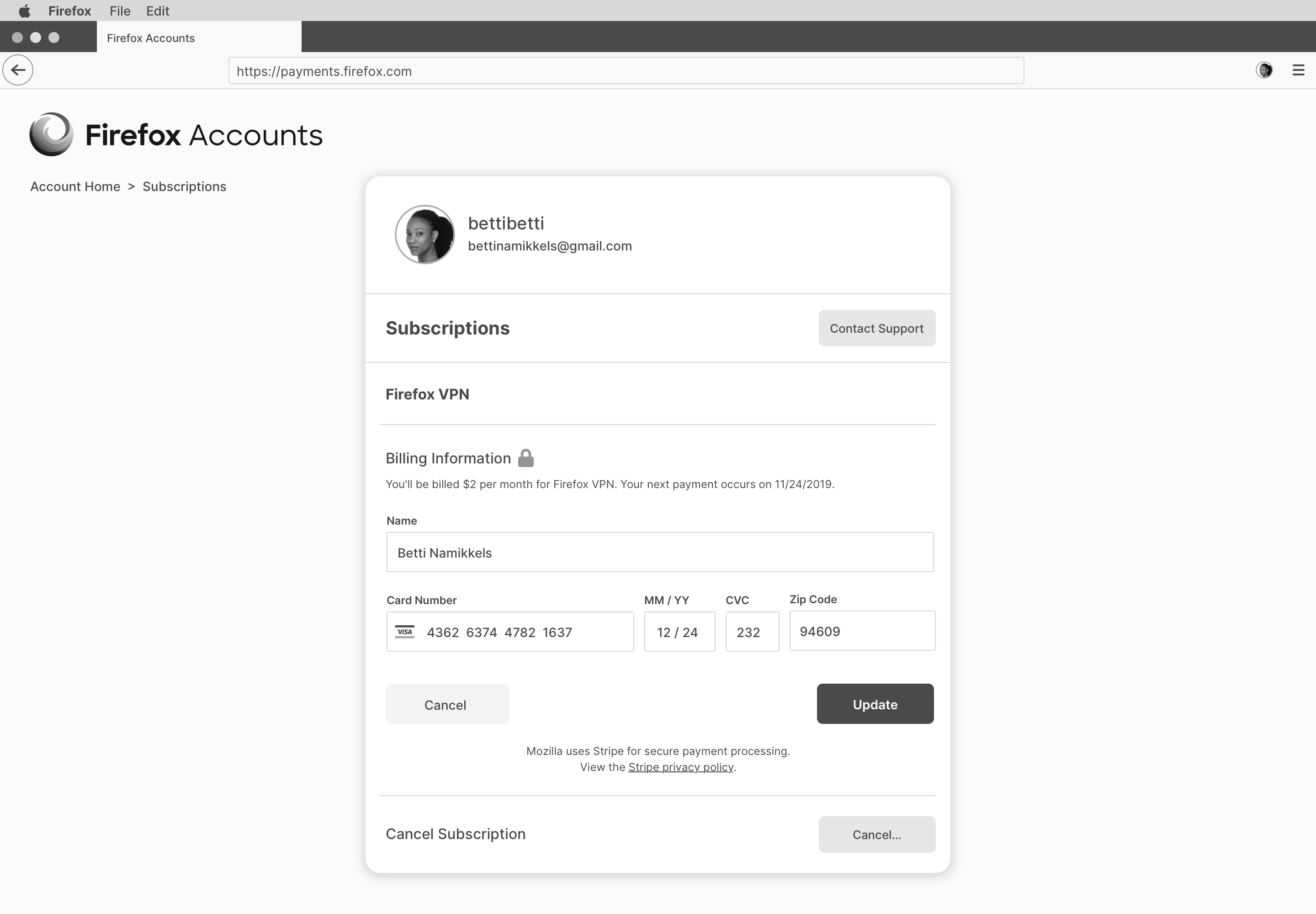Screen dimensions: 1316x914
Task: Click the Name input field
Action: pos(660,552)
